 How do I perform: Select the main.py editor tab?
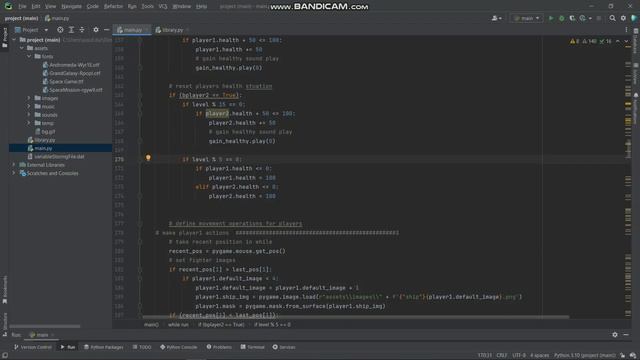[132, 30]
